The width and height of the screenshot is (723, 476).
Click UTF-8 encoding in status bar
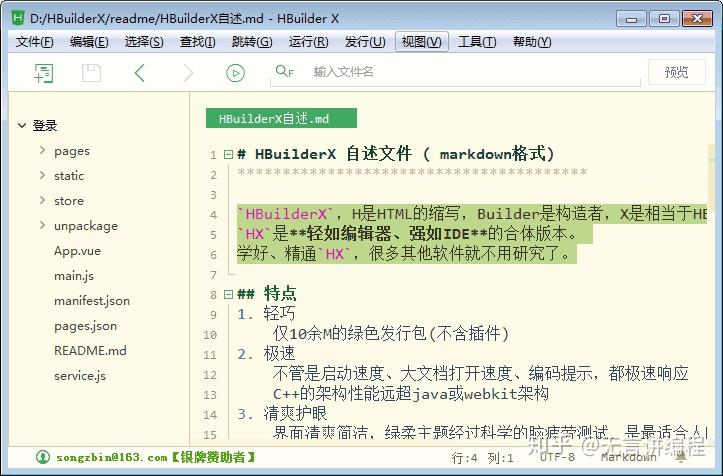coord(557,457)
